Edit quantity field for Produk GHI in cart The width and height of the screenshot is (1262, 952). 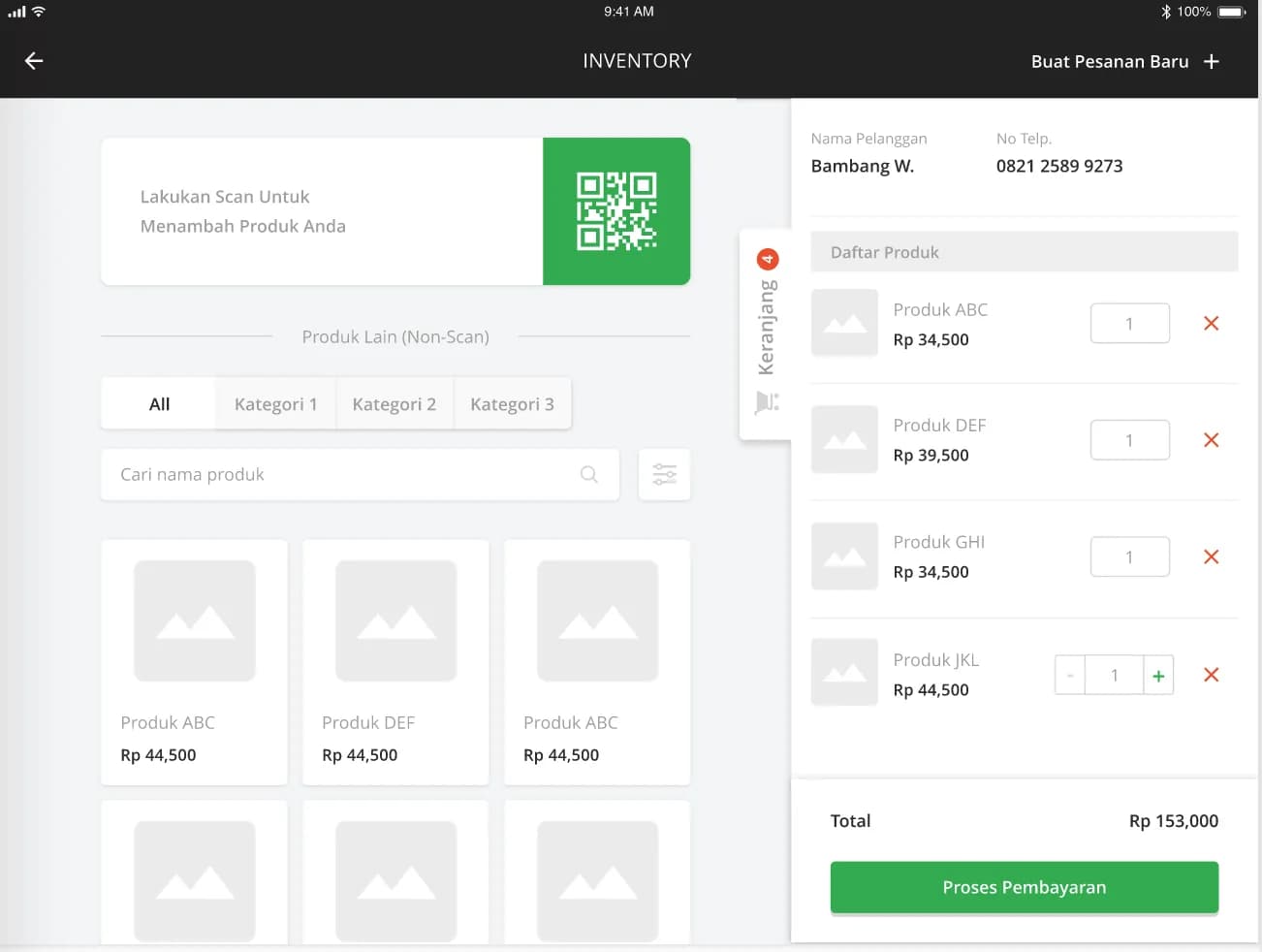(1130, 556)
